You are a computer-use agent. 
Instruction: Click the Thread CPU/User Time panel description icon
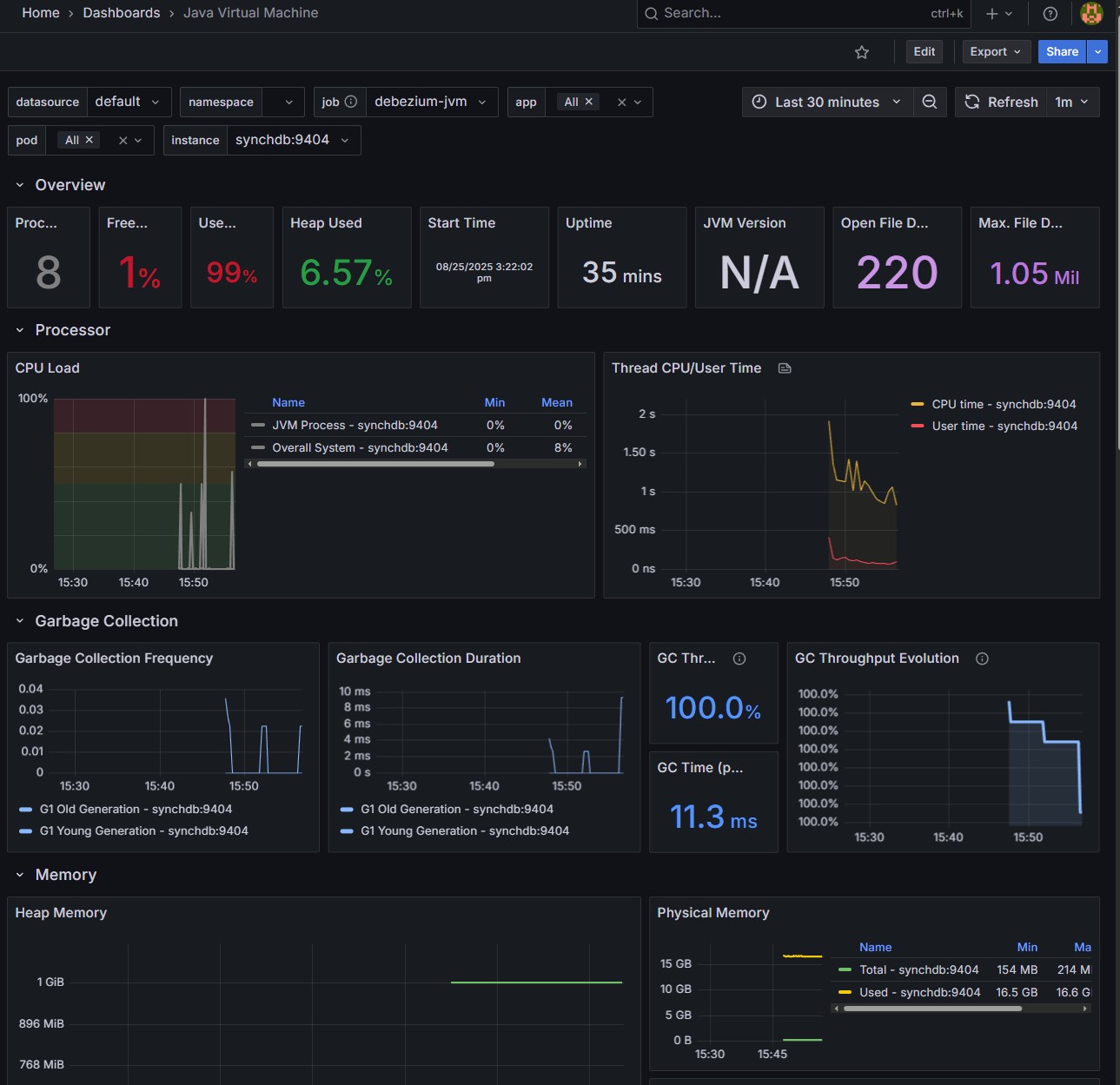[785, 368]
